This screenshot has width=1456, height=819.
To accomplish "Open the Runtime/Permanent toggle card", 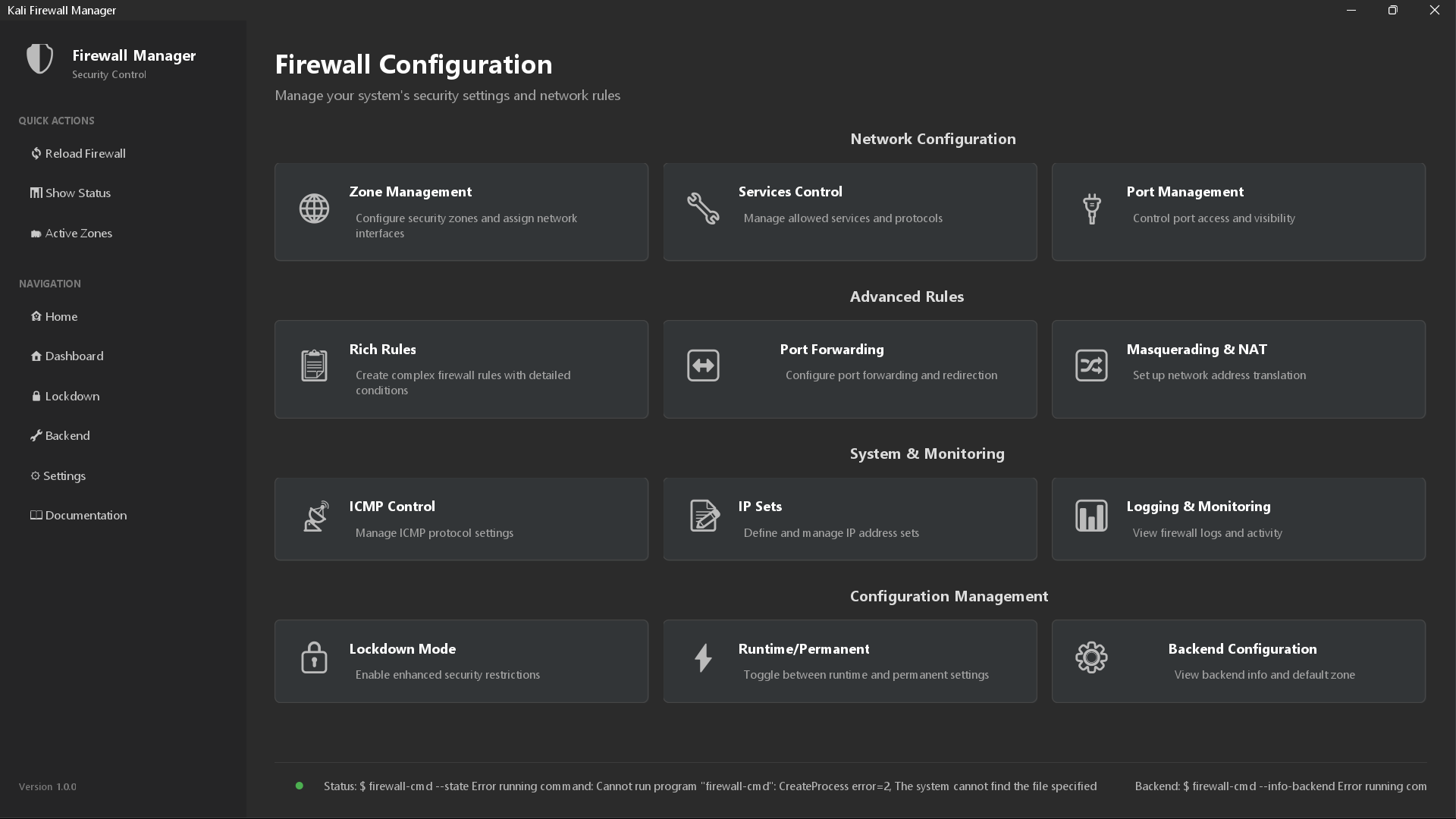I will pyautogui.click(x=850, y=661).
